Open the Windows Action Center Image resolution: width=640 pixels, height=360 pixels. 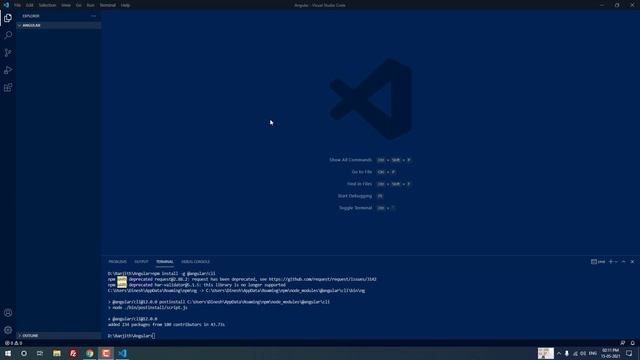(629, 353)
